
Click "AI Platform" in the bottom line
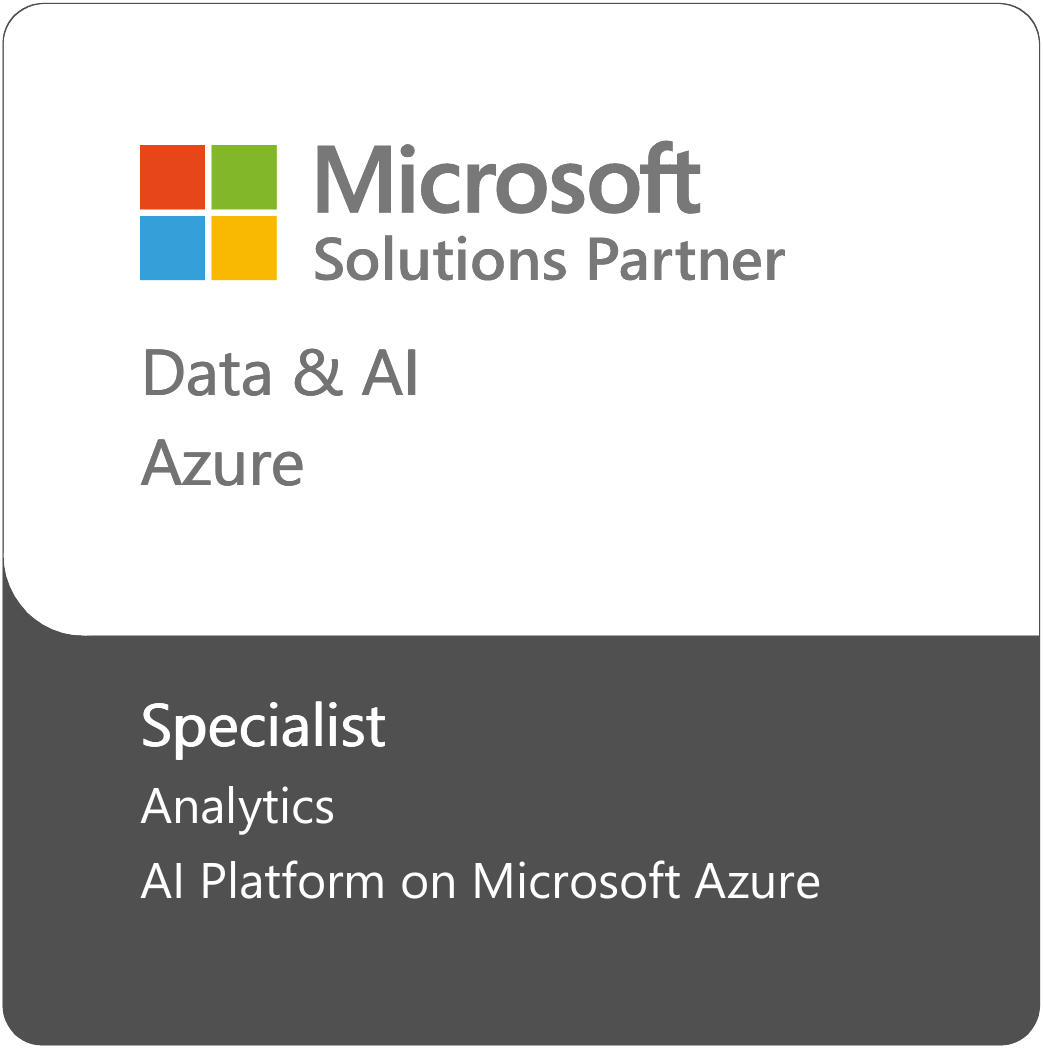coord(262,883)
